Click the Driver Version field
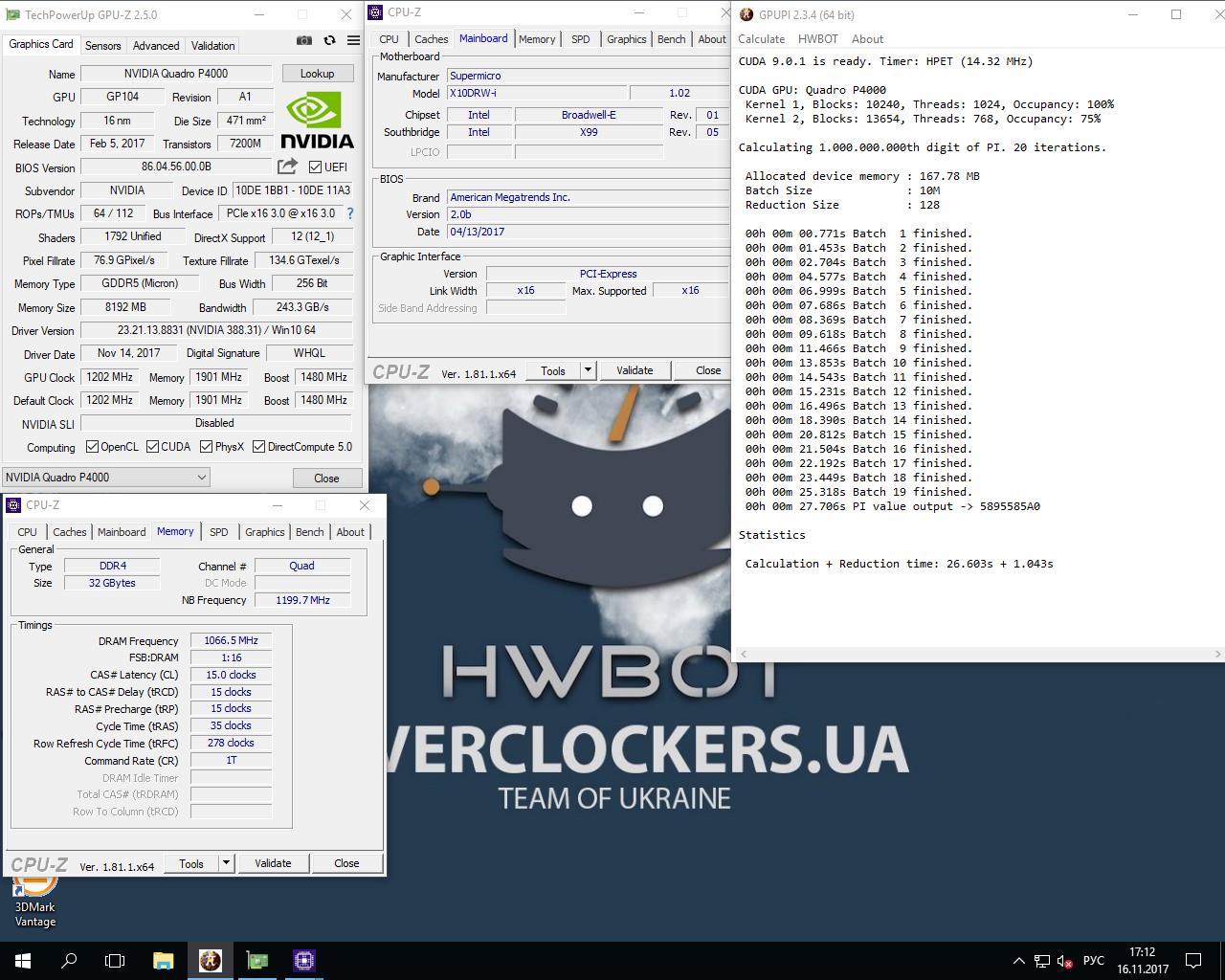 click(216, 330)
